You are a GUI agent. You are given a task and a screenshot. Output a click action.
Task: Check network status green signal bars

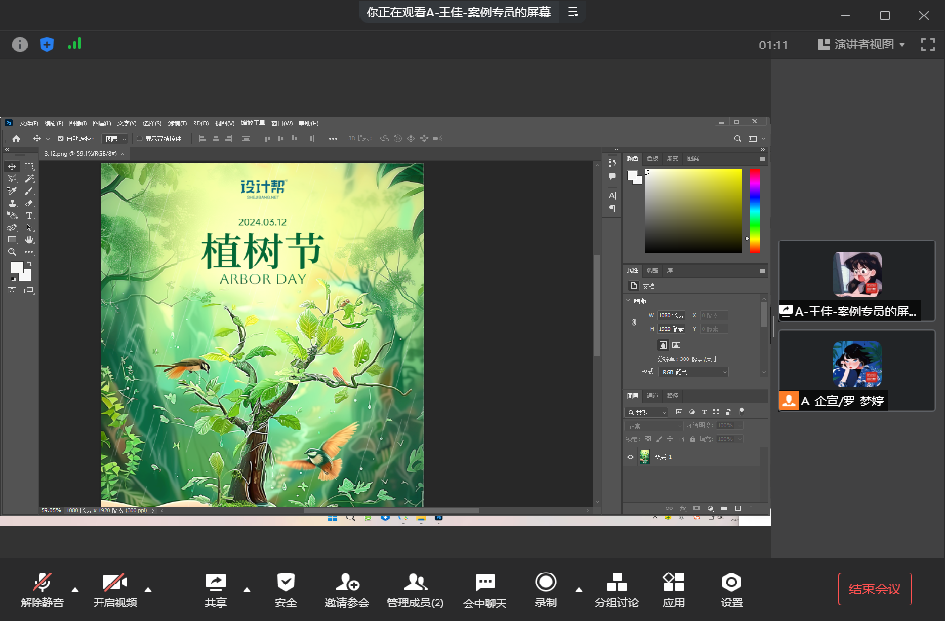point(74,43)
